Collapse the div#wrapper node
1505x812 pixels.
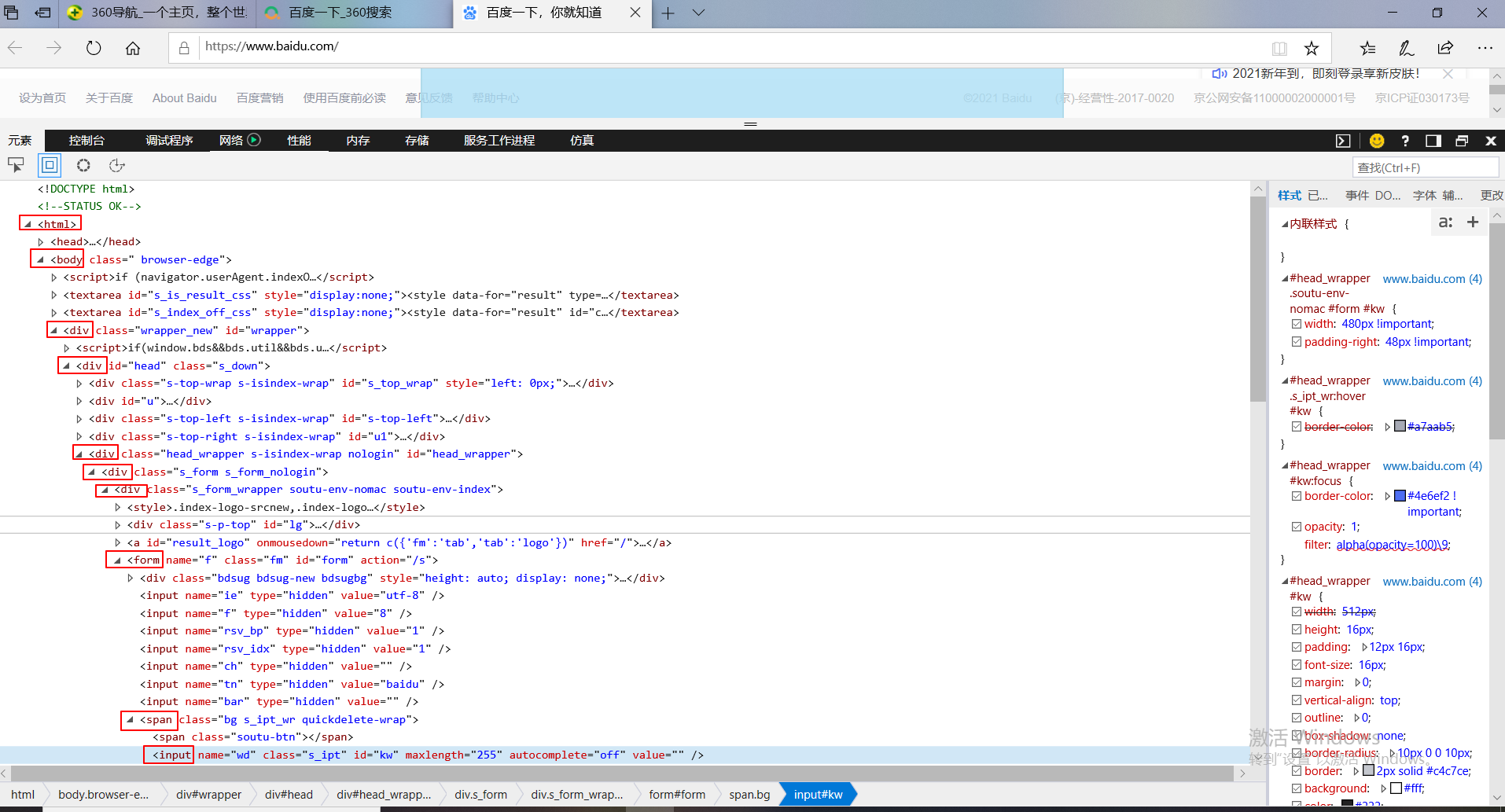53,330
